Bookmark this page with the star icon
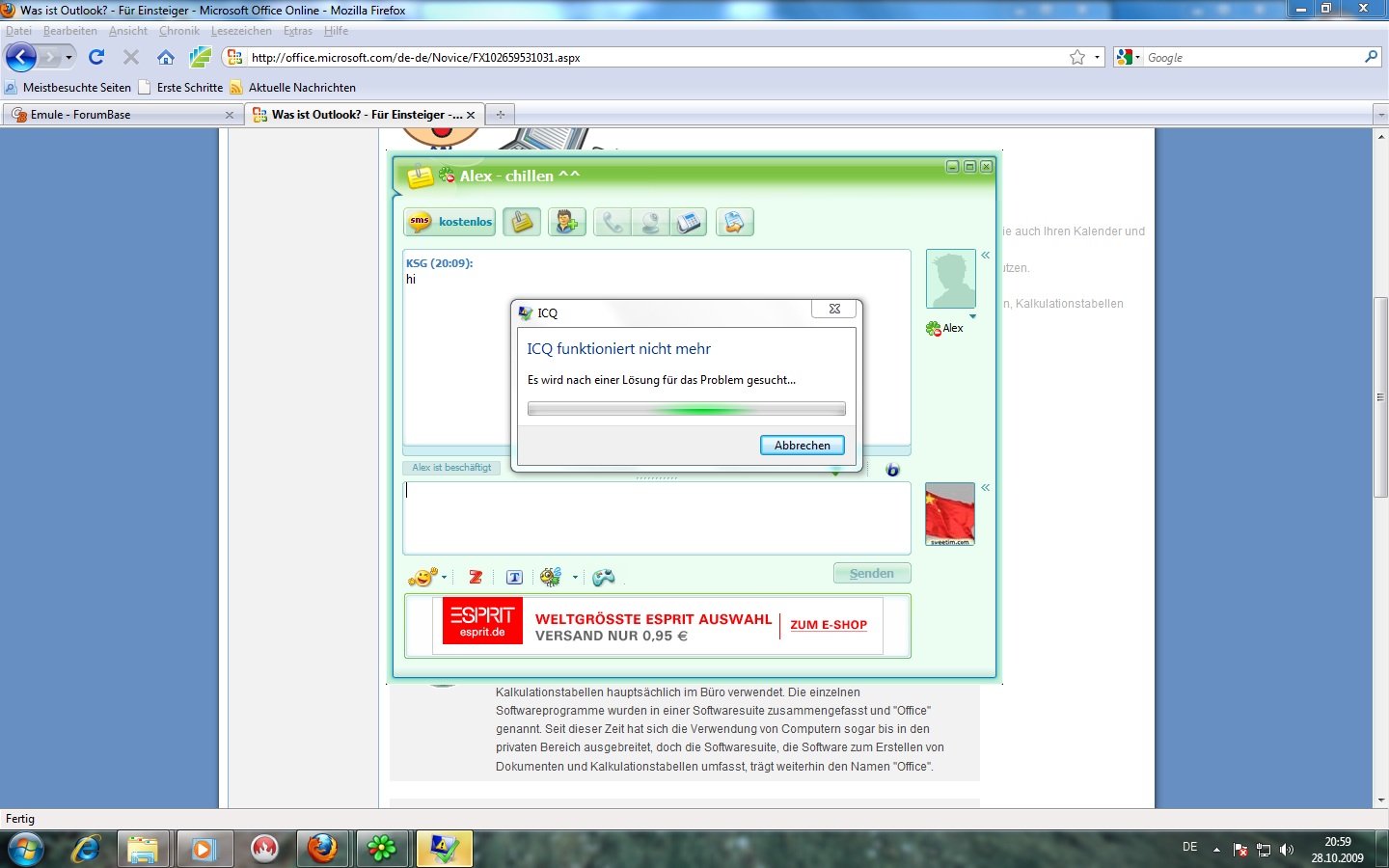This screenshot has width=1389, height=868. tap(1077, 57)
